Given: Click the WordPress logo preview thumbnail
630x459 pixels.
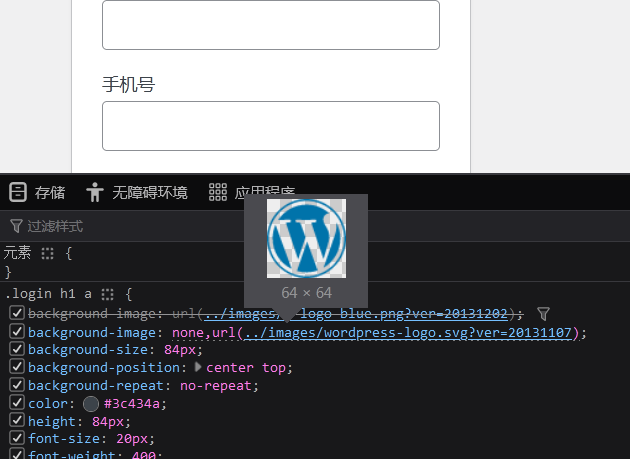Looking at the screenshot, I should pyautogui.click(x=306, y=238).
